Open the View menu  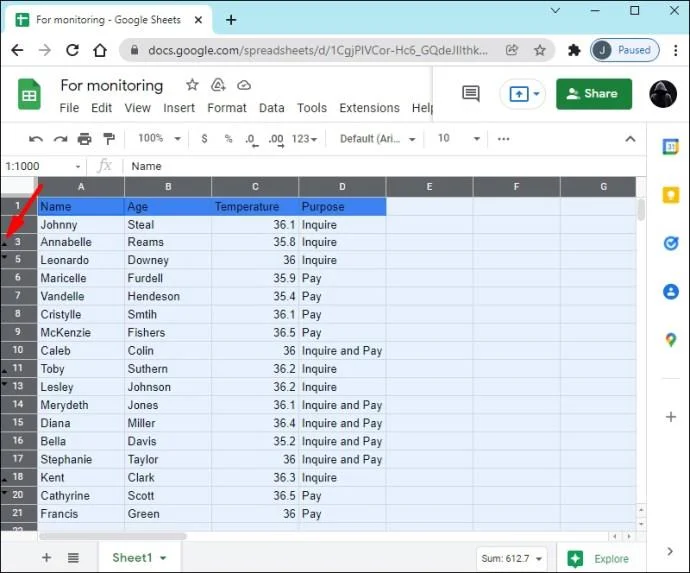[137, 108]
